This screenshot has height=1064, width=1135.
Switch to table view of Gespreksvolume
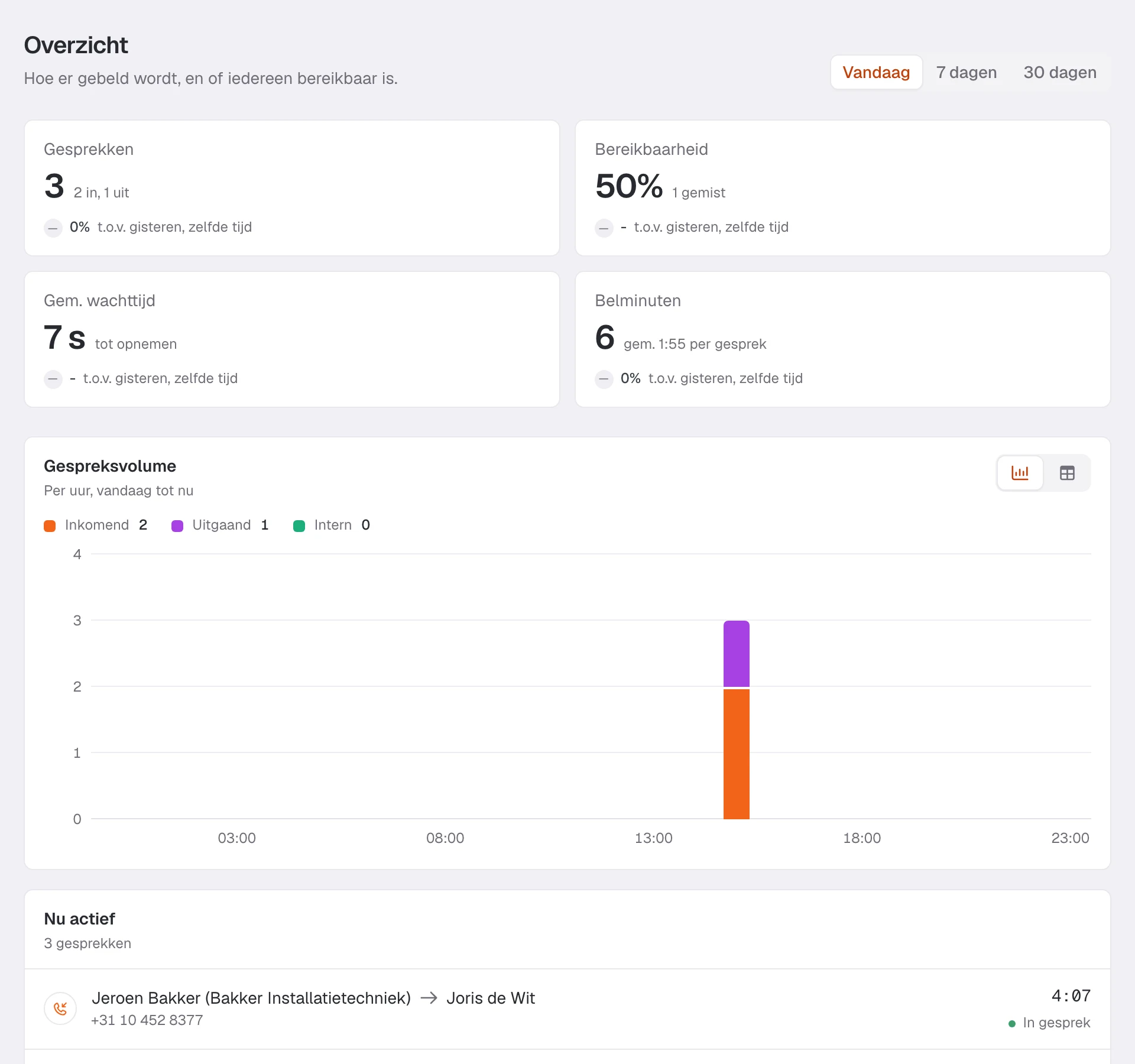point(1067,473)
